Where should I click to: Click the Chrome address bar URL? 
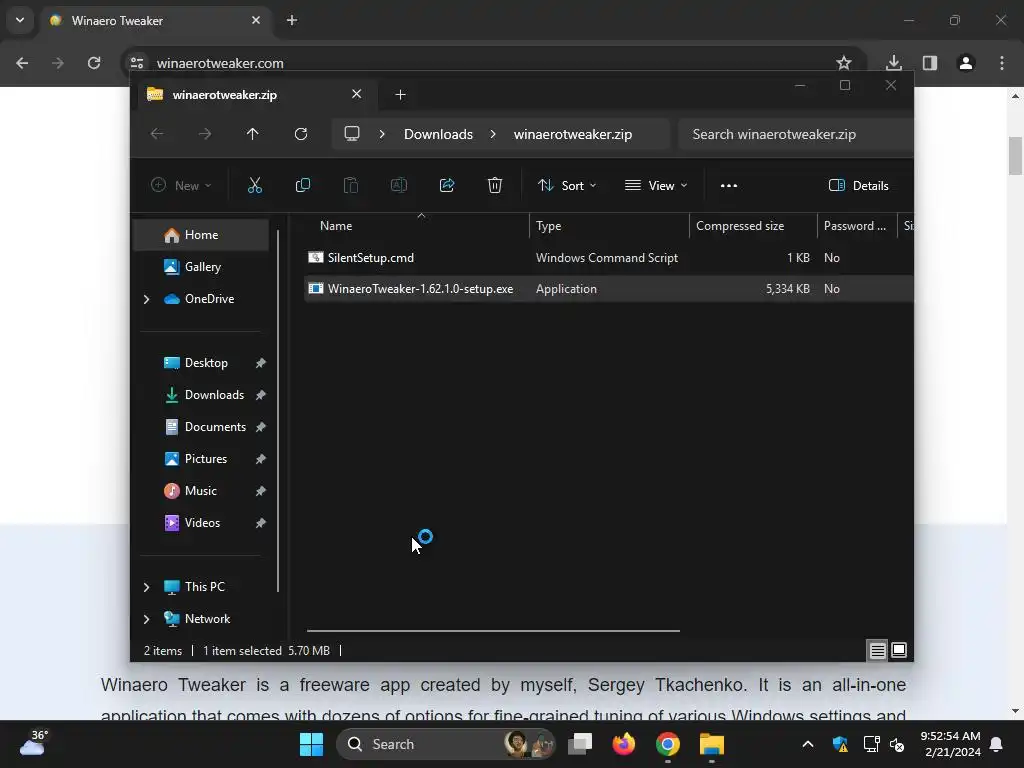point(220,63)
